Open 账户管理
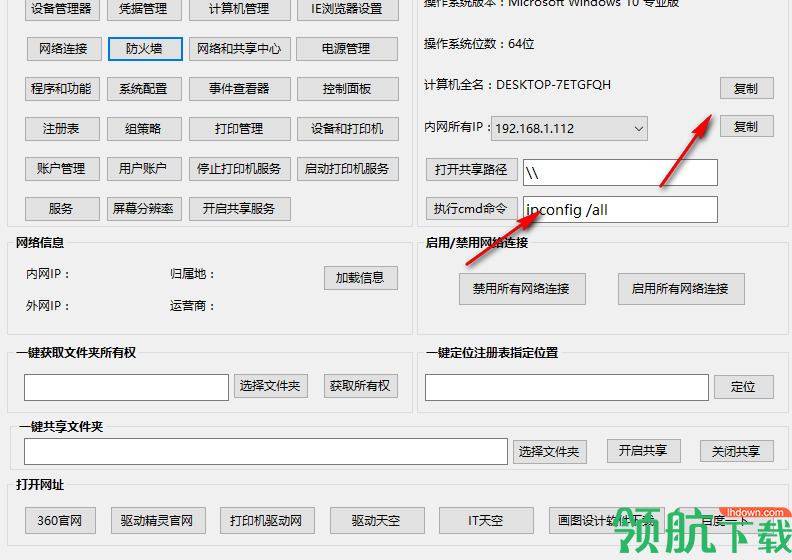 pos(62,169)
